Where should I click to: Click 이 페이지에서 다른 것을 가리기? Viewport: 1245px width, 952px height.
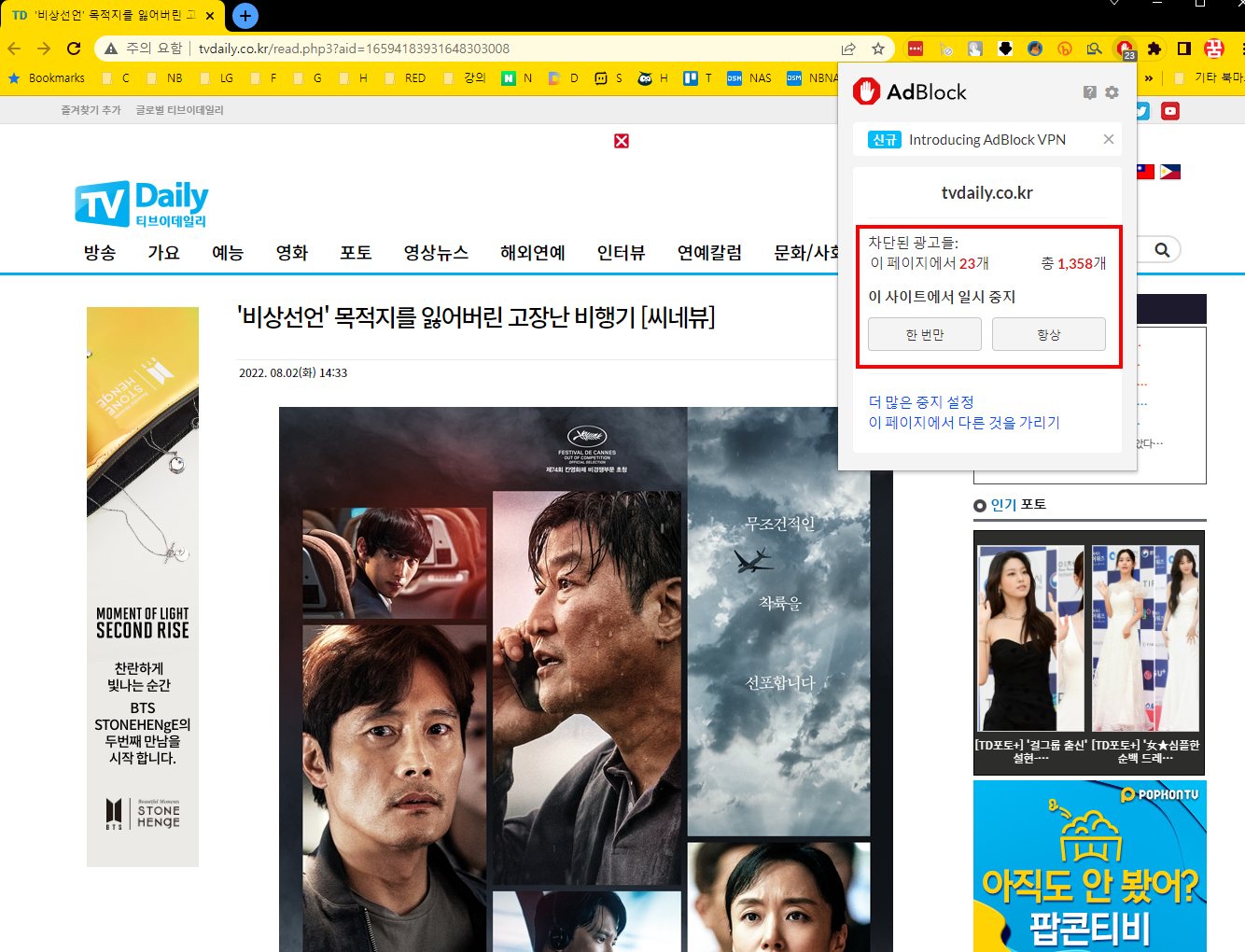tap(964, 423)
